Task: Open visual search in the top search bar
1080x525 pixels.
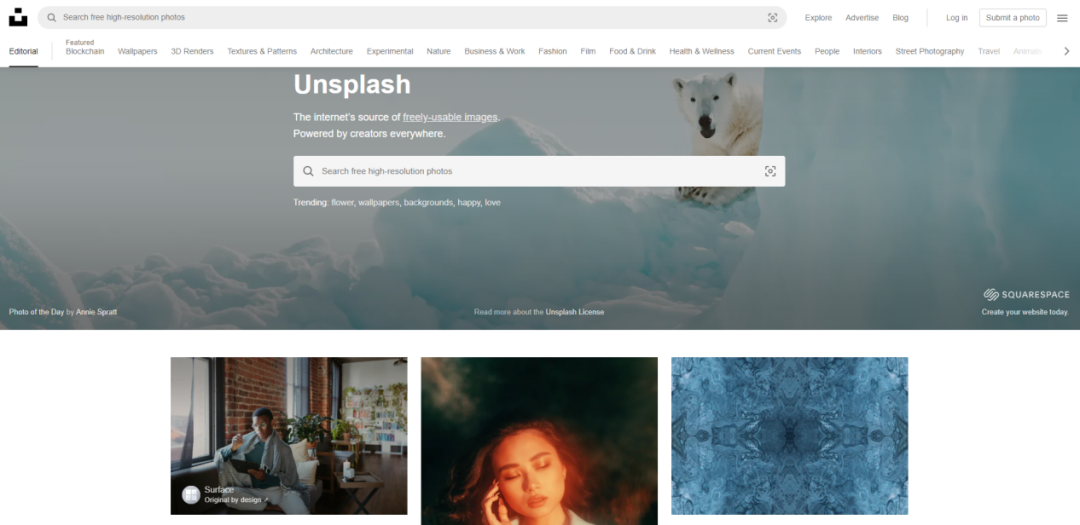Action: coord(772,18)
